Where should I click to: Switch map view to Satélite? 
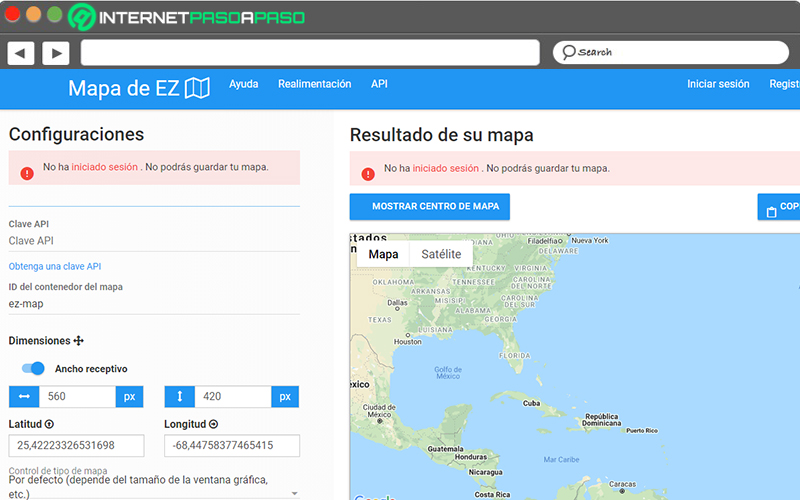click(441, 254)
